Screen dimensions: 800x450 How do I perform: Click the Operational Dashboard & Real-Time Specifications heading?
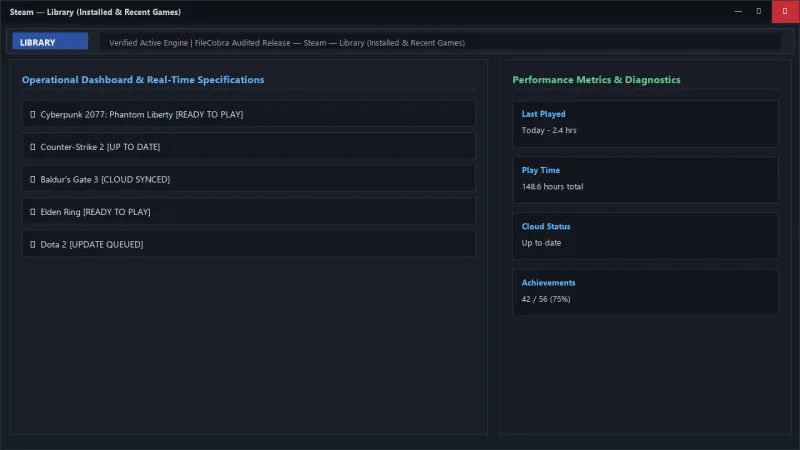143,80
